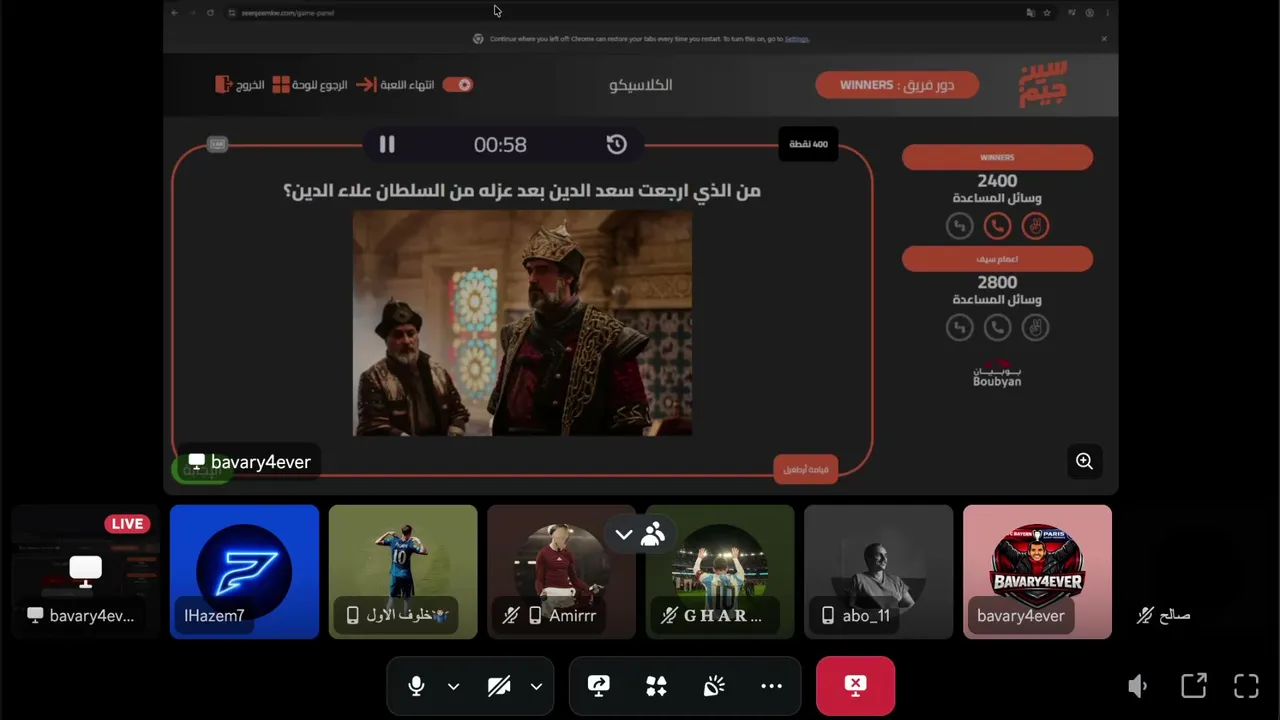1280x720 pixels.
Task: Open the Settings link in Chrome notice
Action: coord(797,39)
